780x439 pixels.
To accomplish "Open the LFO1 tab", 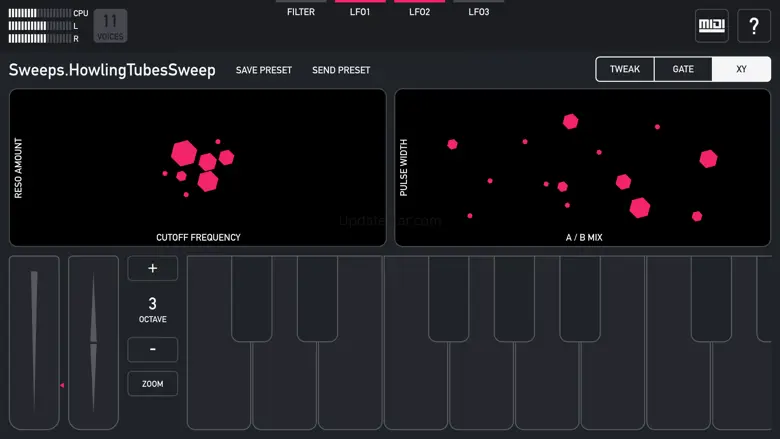I will coord(360,9).
